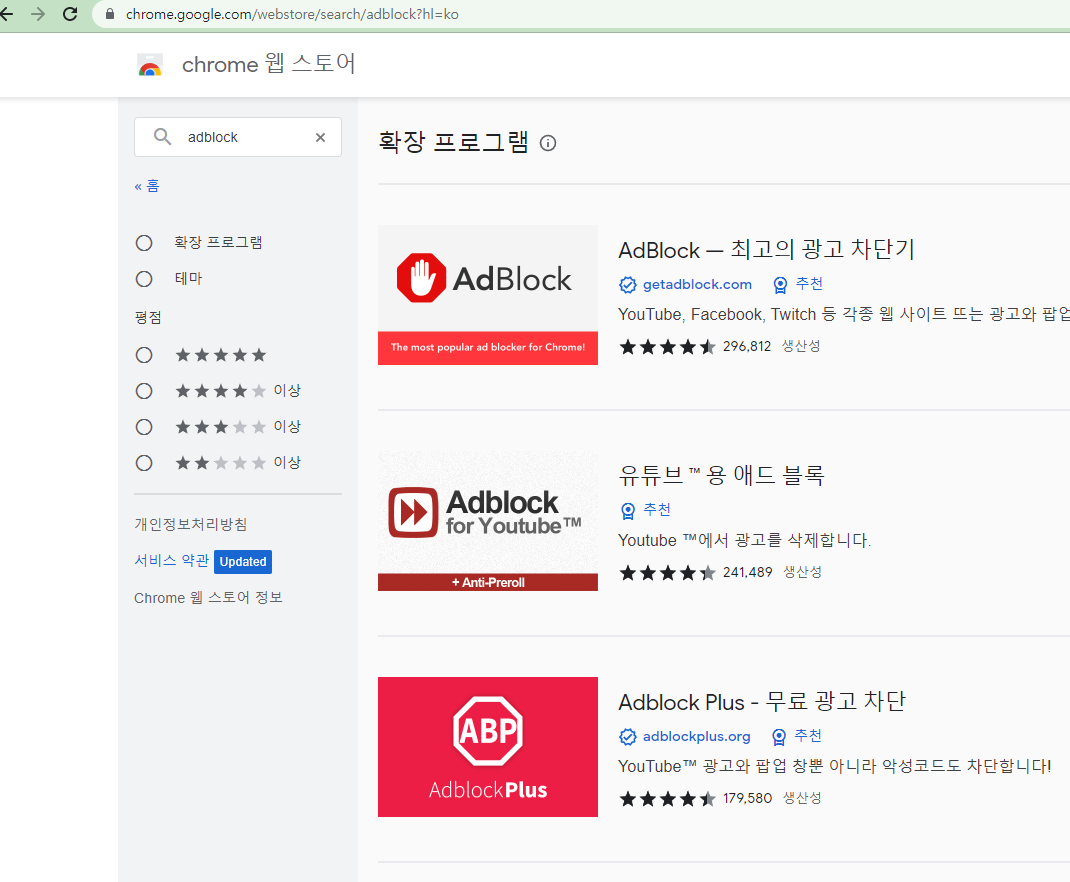Click the 평점 section label

[148, 317]
